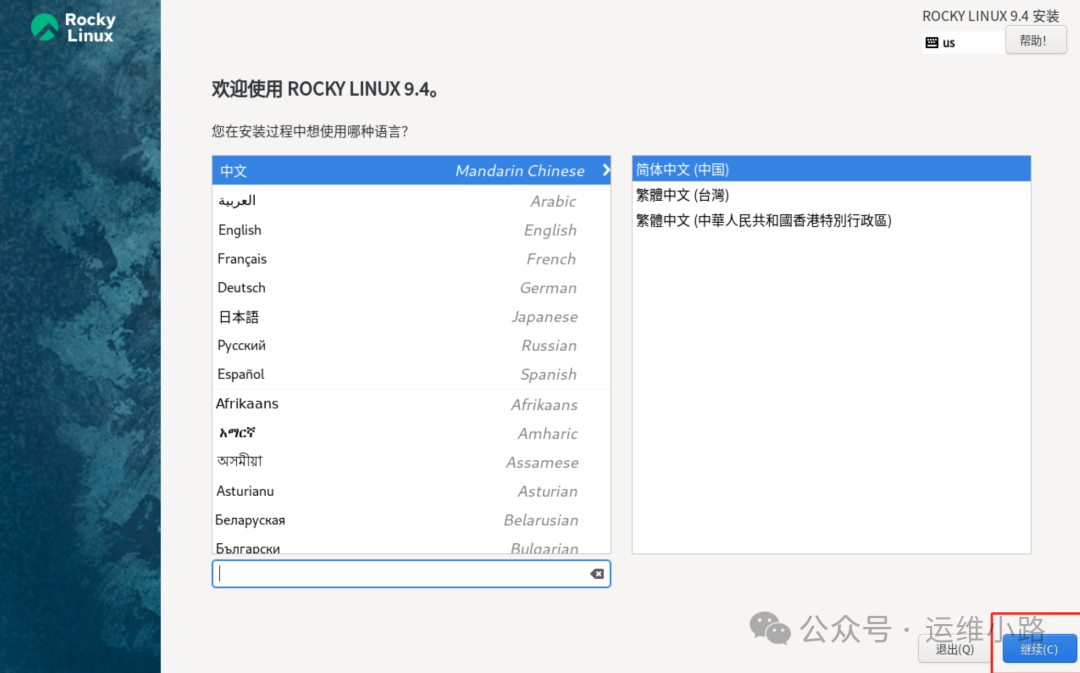Select the Arabic language row

point(411,200)
